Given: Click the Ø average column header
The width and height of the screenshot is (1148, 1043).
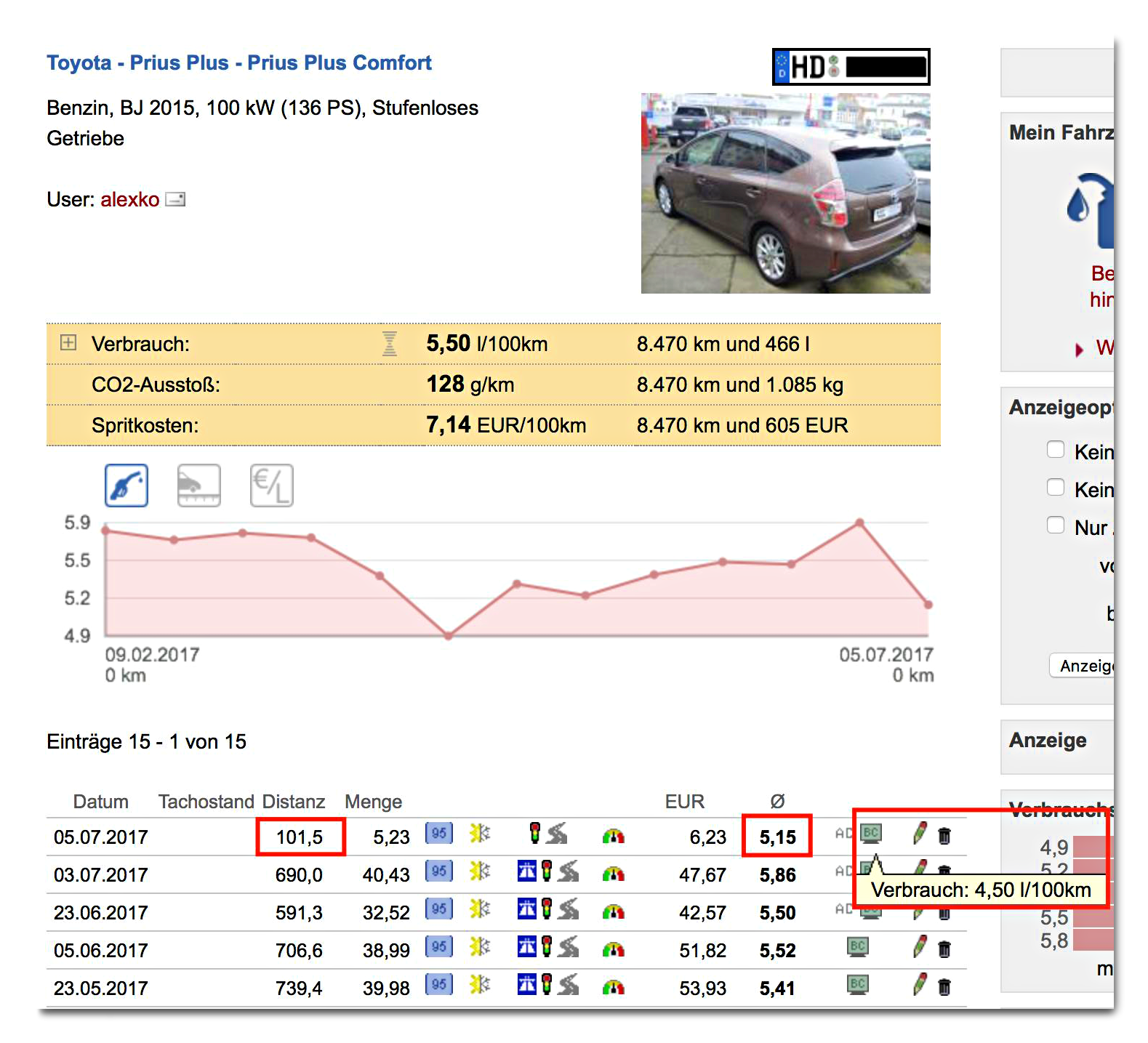Looking at the screenshot, I should coord(777,801).
